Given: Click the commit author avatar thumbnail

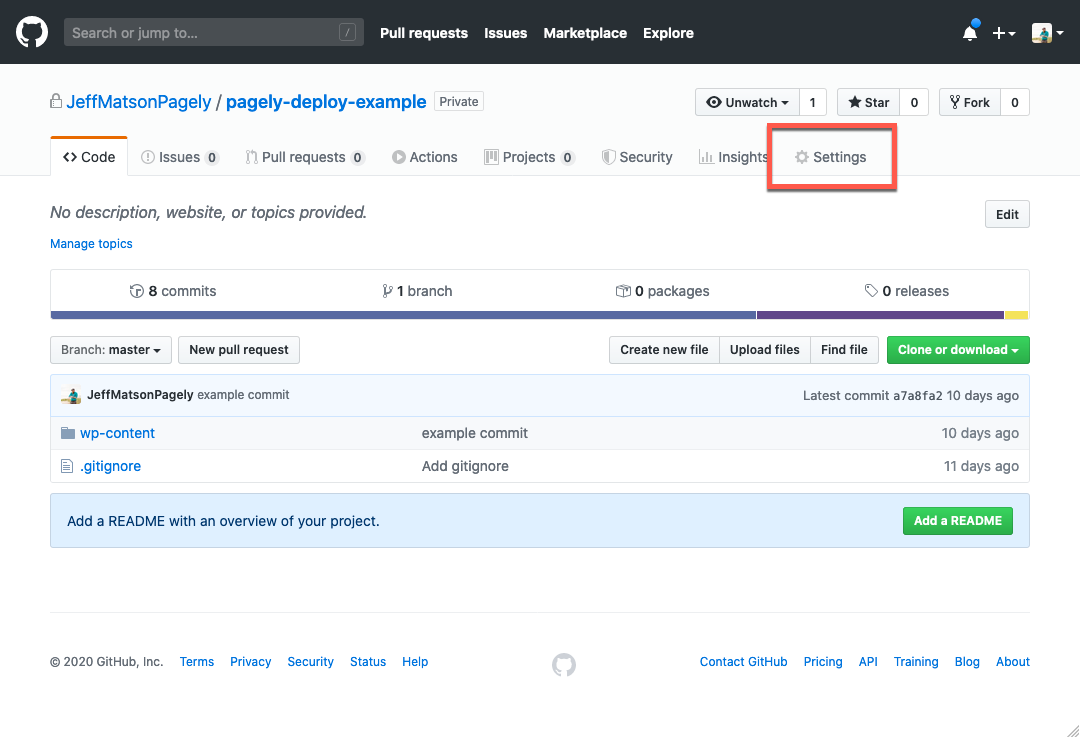Looking at the screenshot, I should coord(71,396).
